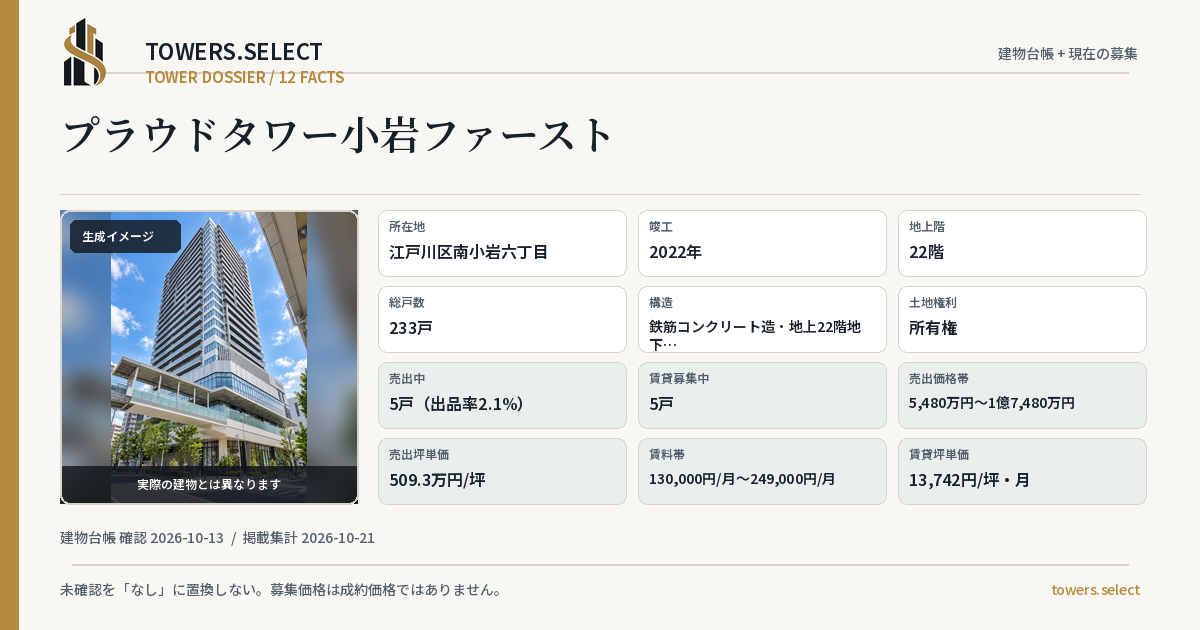Select the 総戸数 233戸 card

point(502,319)
